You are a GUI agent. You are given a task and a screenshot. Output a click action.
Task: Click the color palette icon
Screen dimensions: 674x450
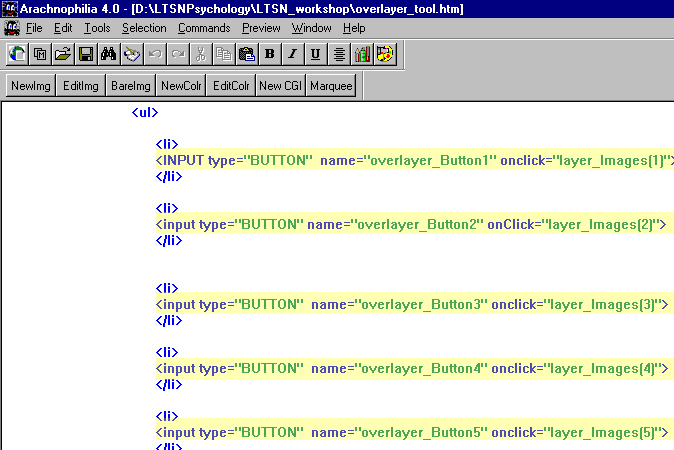pos(385,54)
